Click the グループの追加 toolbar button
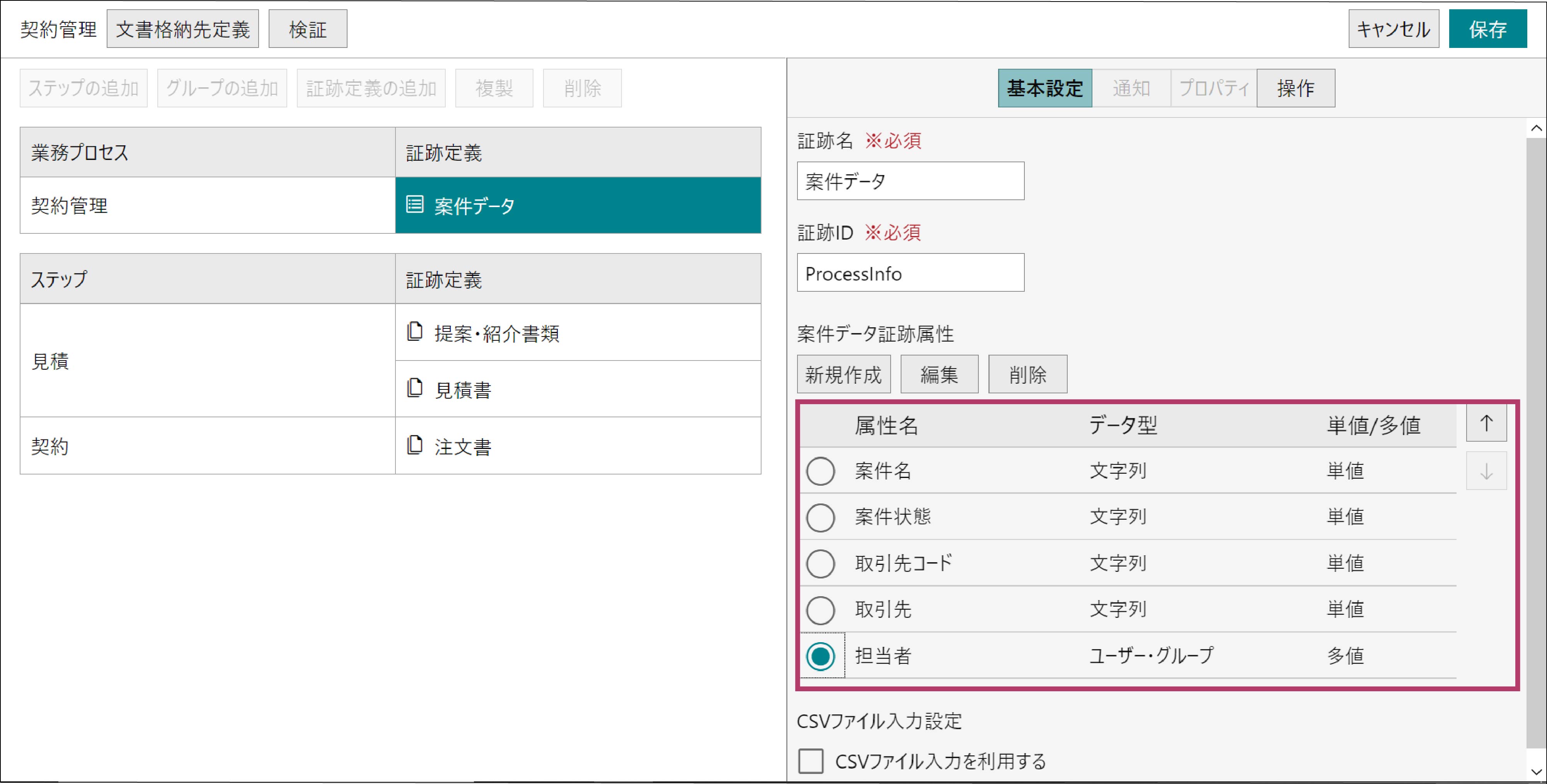The image size is (1547, 784). click(x=222, y=88)
